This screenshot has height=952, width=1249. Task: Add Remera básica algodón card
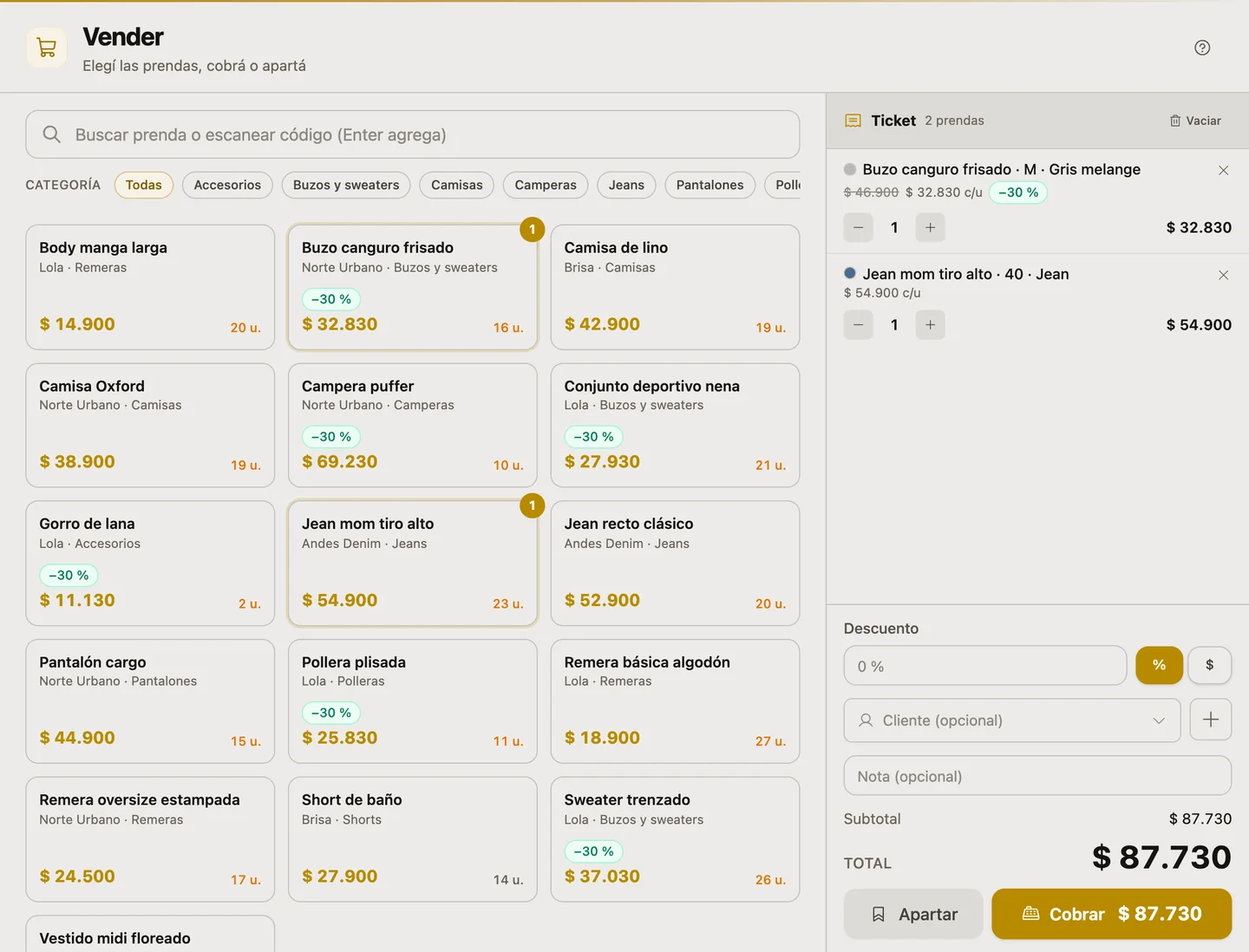click(675, 701)
